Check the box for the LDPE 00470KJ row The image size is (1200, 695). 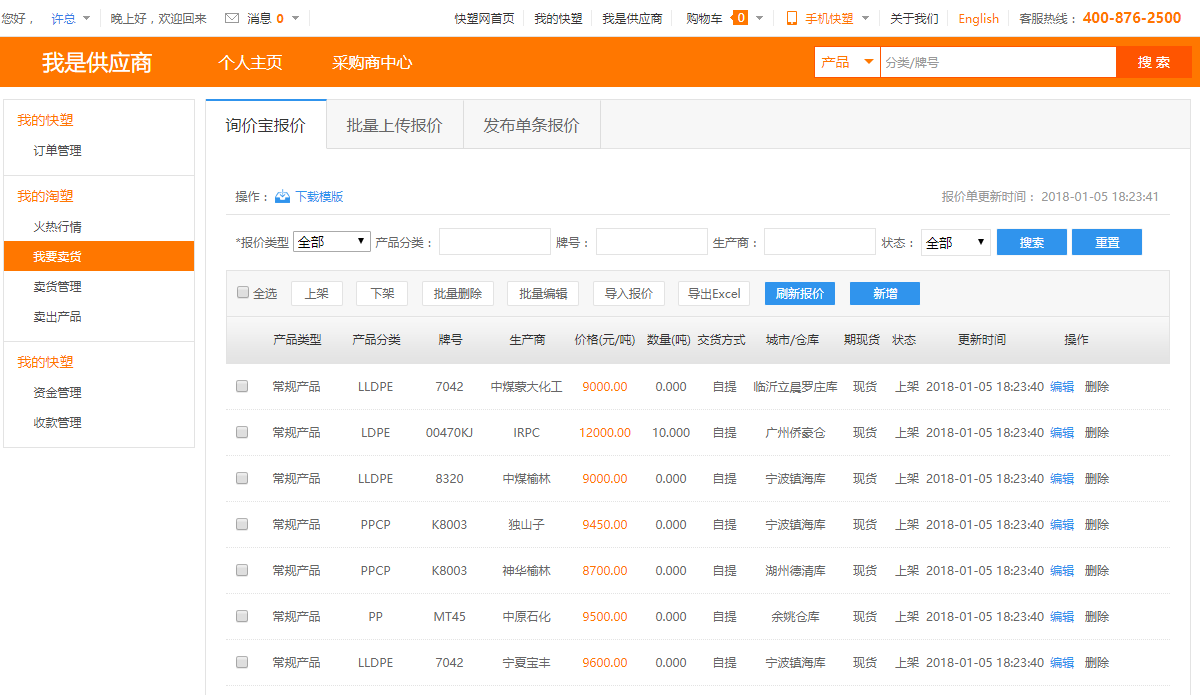[242, 432]
